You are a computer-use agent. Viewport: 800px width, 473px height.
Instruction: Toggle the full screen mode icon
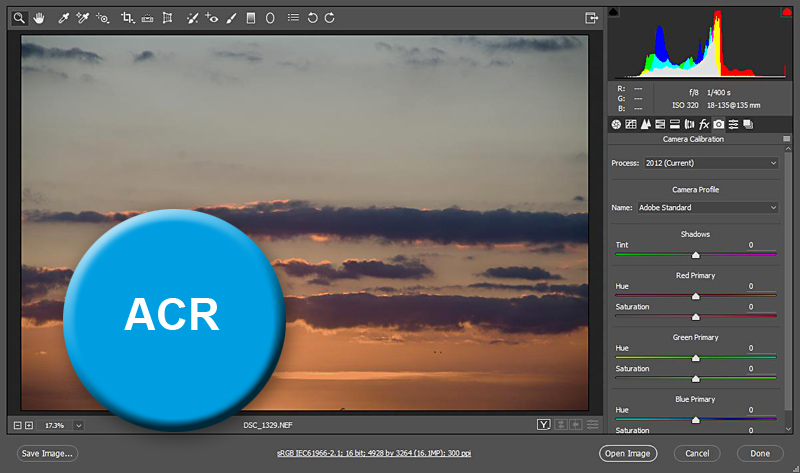(591, 18)
